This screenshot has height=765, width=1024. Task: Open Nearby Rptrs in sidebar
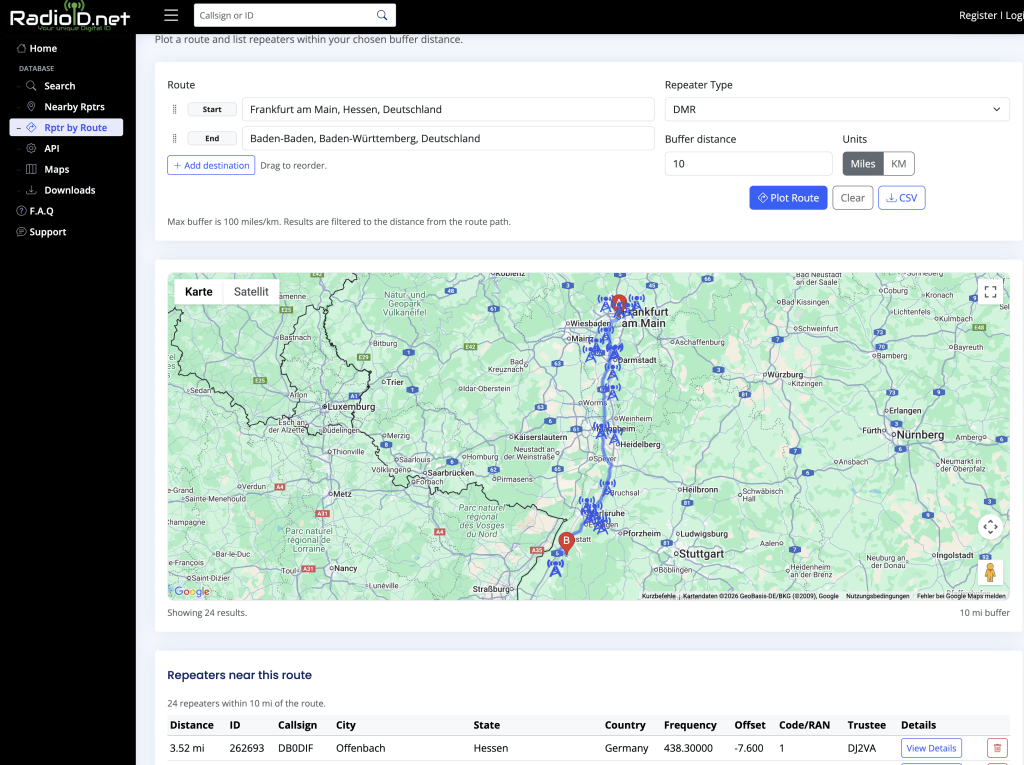74,107
